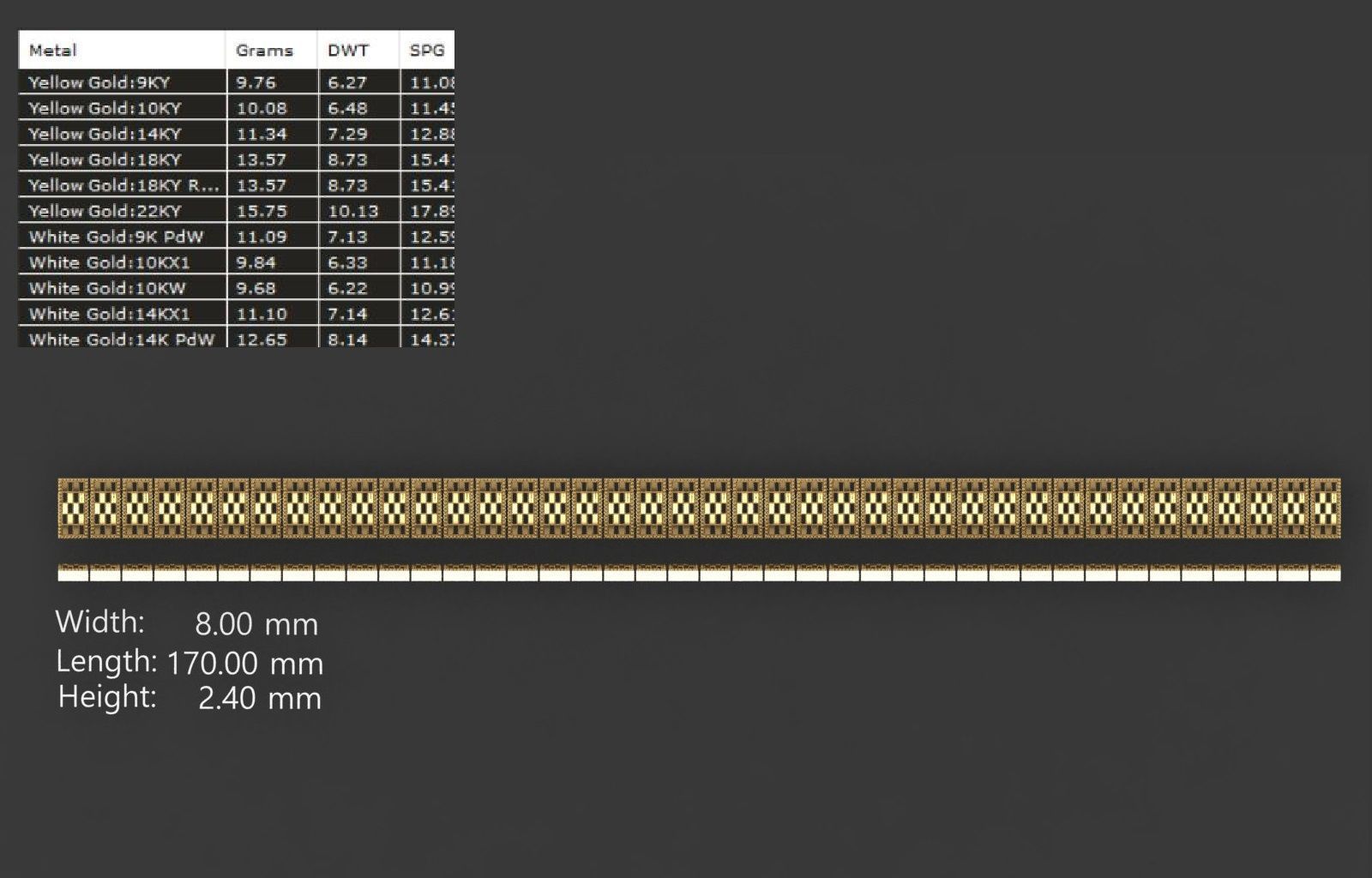Select the White Gold:10KW row
1372x878 pixels.
pyautogui.click(x=237, y=288)
